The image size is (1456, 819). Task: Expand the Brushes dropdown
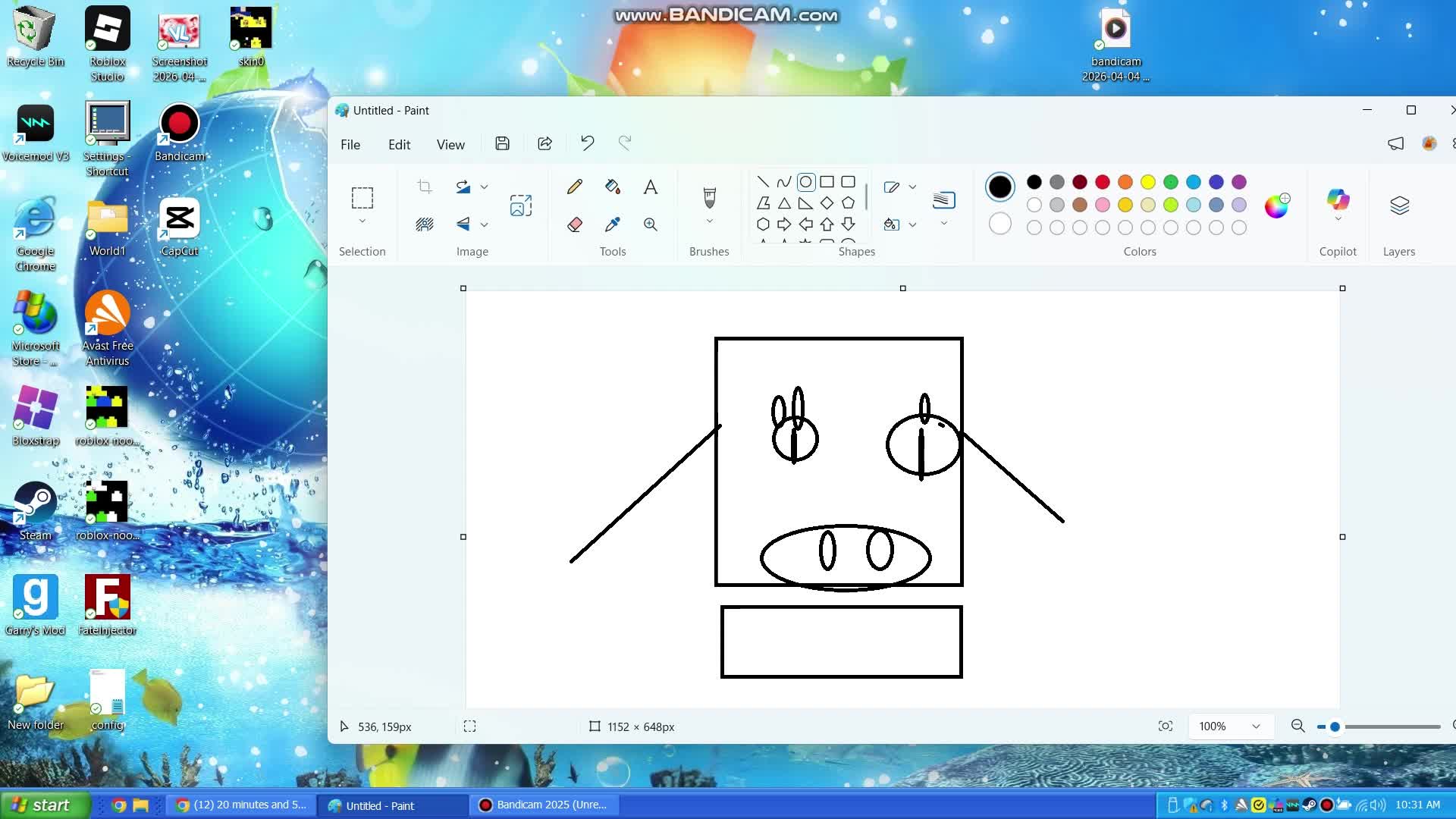point(709,221)
